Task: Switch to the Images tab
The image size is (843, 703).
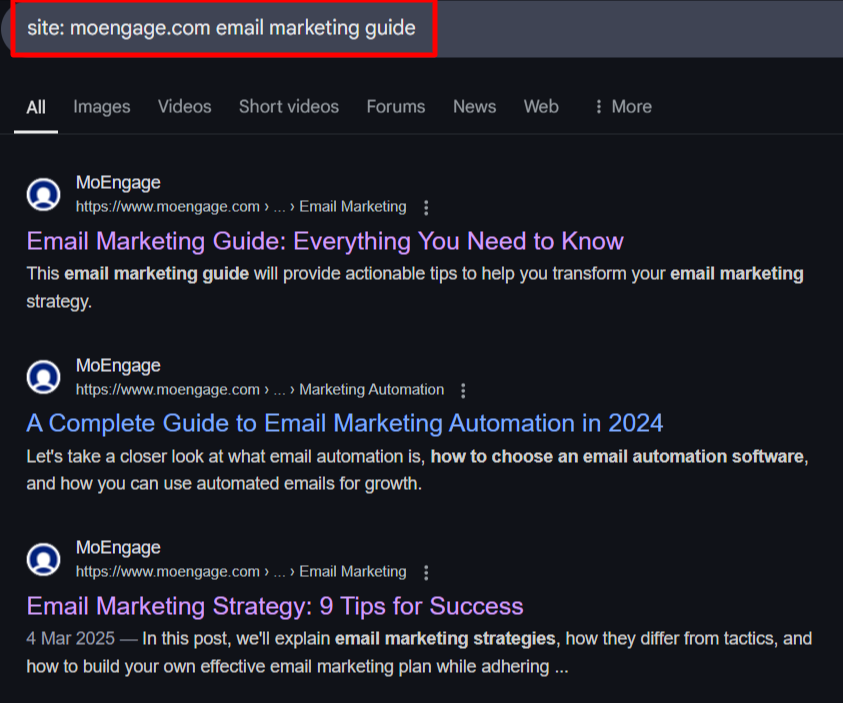Action: coord(102,107)
